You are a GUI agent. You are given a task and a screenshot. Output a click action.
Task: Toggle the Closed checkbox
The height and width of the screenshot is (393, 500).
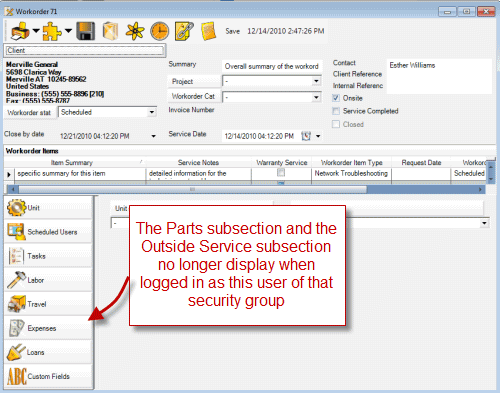pyautogui.click(x=336, y=124)
